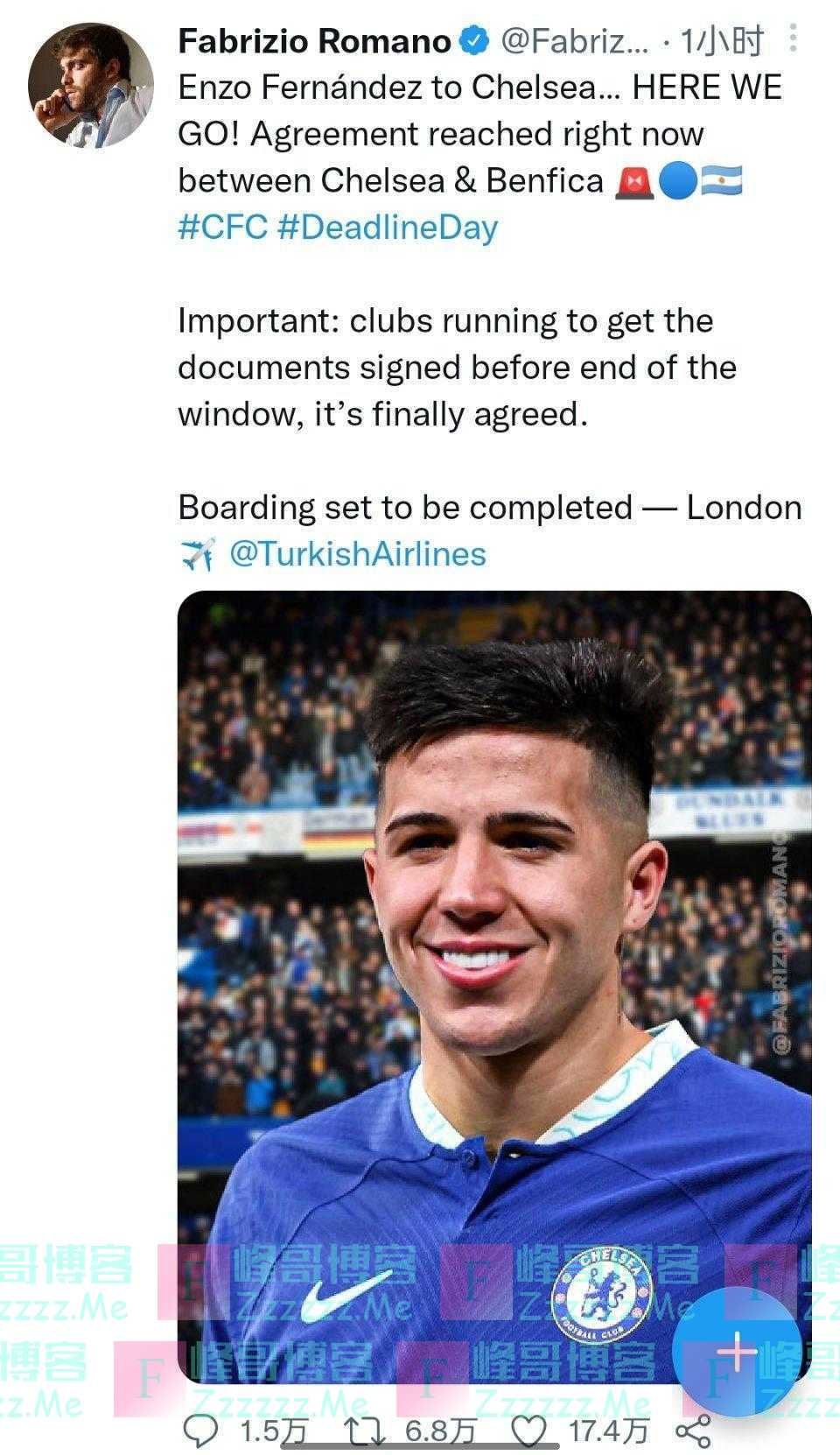Tap the reply speech bubble icon
This screenshot has width=840, height=1455.
click(202, 1430)
